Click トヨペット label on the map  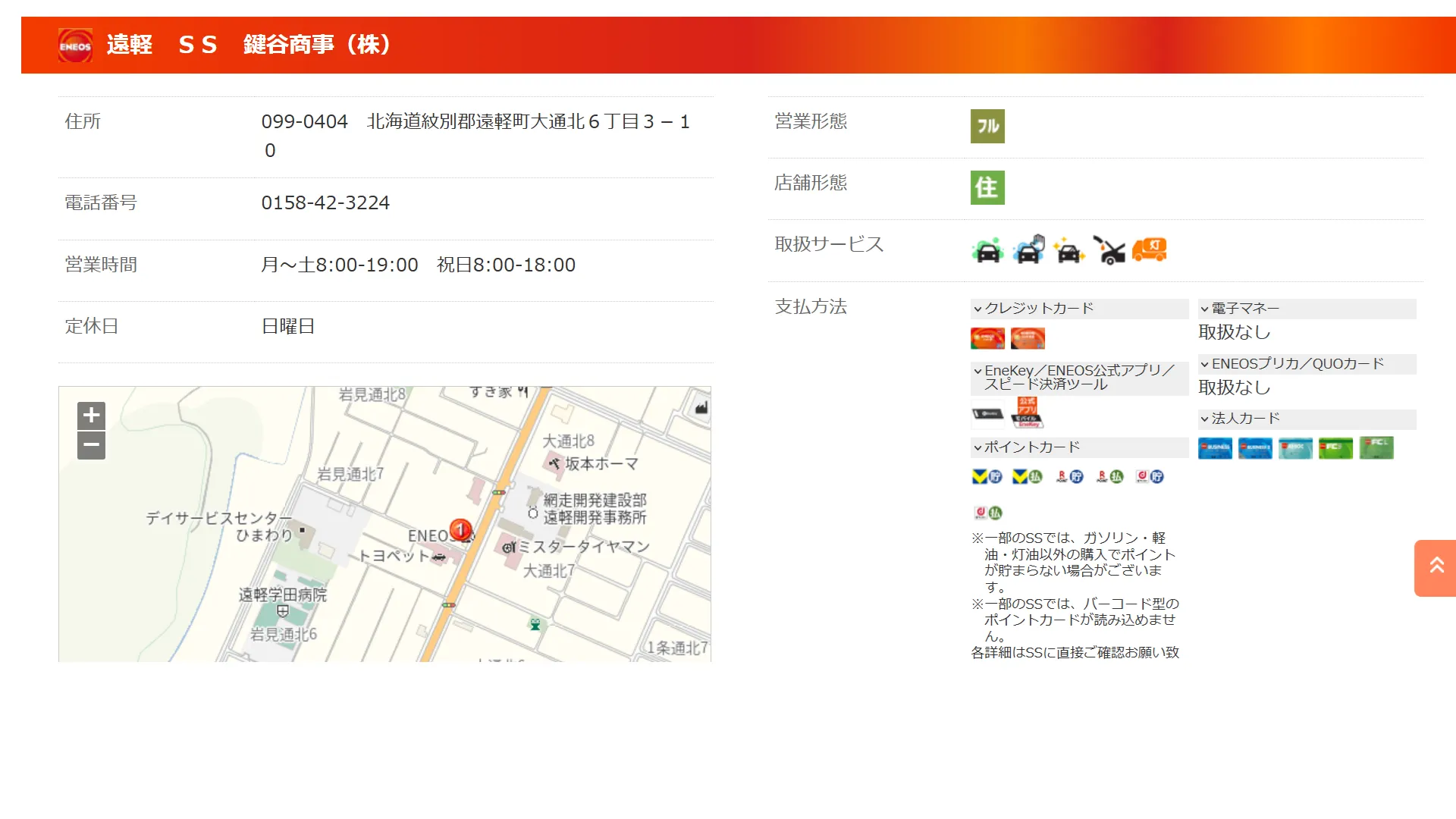(394, 556)
